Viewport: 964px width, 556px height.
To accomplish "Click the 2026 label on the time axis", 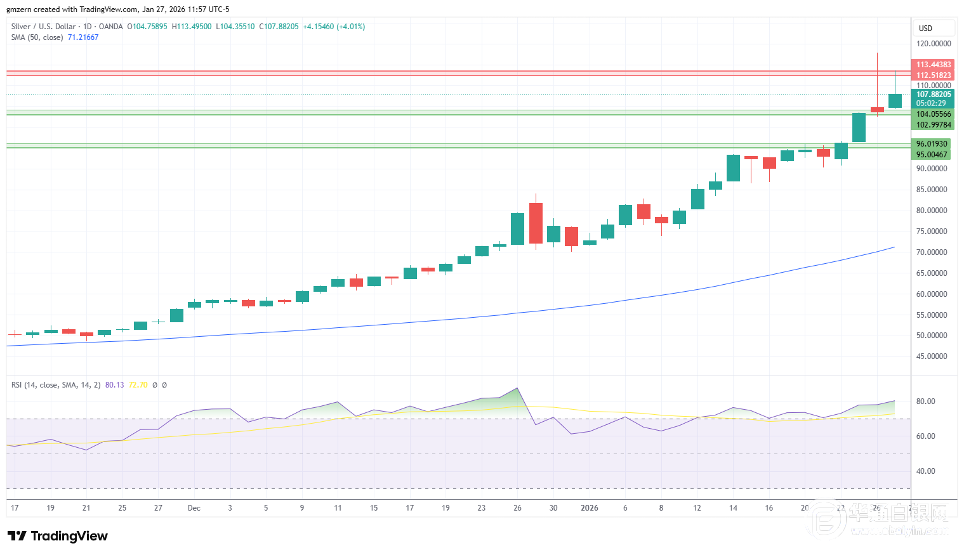I will [588, 508].
